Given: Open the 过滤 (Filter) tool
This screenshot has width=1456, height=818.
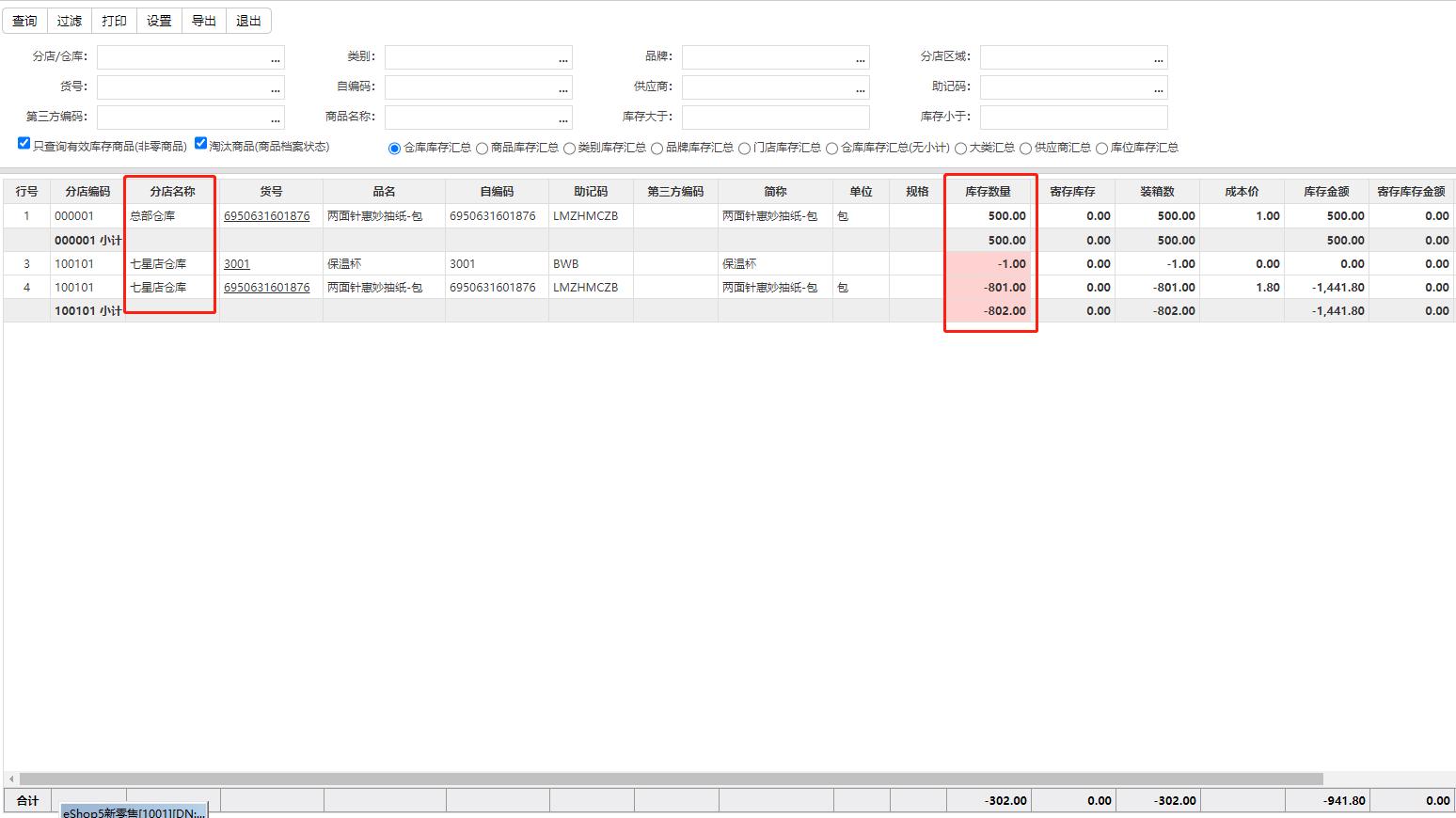Looking at the screenshot, I should tap(68, 20).
